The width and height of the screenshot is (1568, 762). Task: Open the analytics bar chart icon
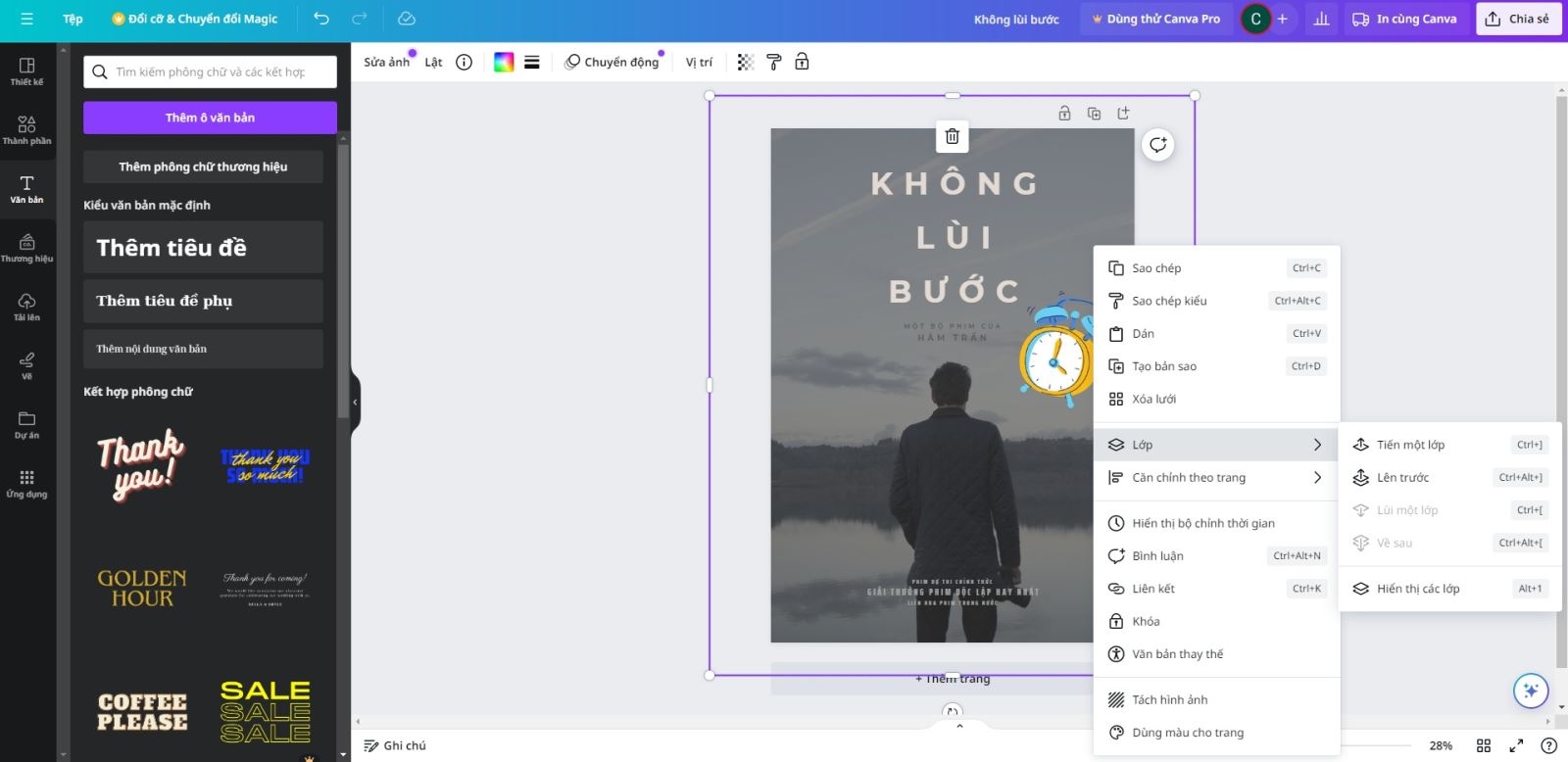pos(1321,19)
